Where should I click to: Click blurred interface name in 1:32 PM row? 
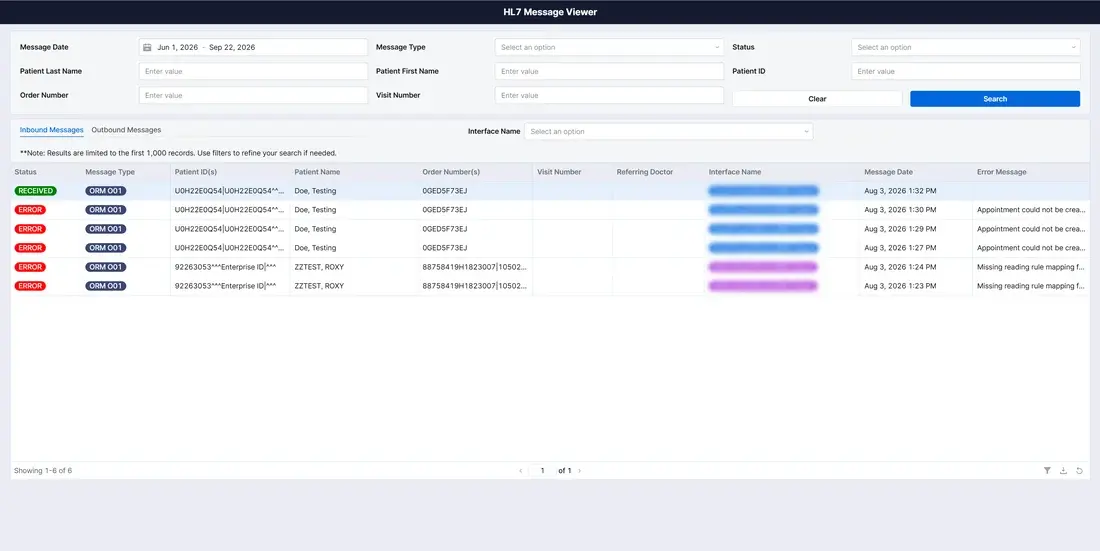coord(763,191)
